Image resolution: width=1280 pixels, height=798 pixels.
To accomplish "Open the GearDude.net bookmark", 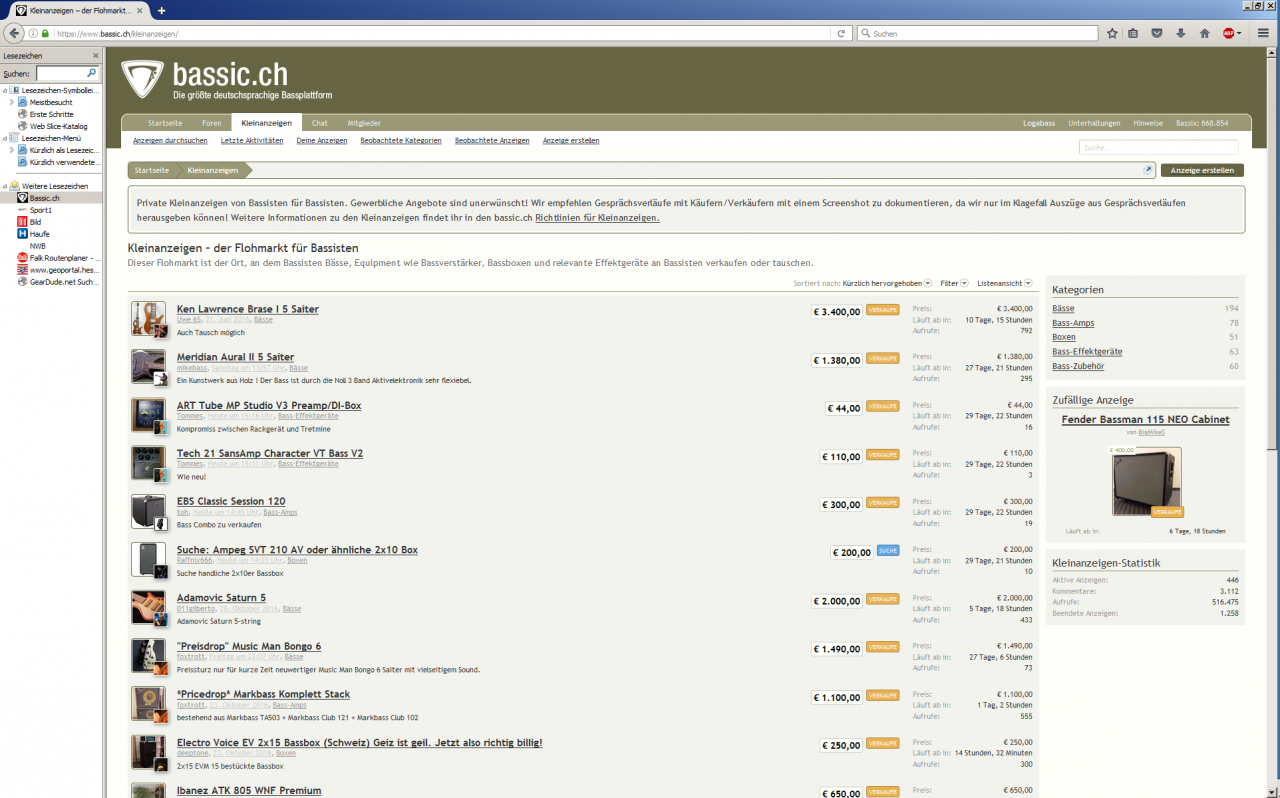I will coord(58,282).
